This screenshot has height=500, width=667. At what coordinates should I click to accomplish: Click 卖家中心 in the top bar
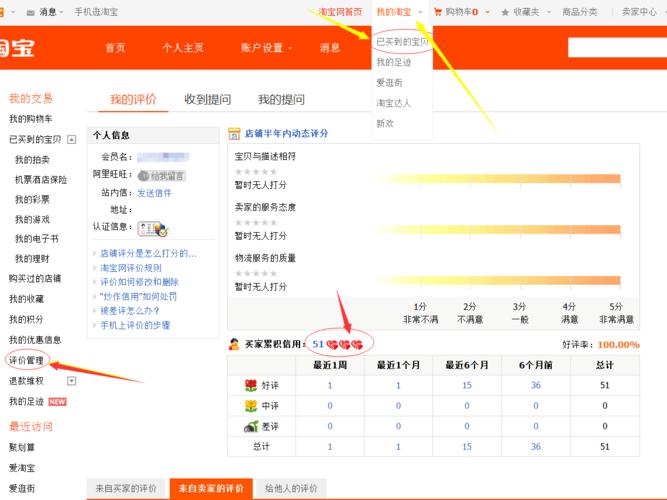click(x=639, y=12)
